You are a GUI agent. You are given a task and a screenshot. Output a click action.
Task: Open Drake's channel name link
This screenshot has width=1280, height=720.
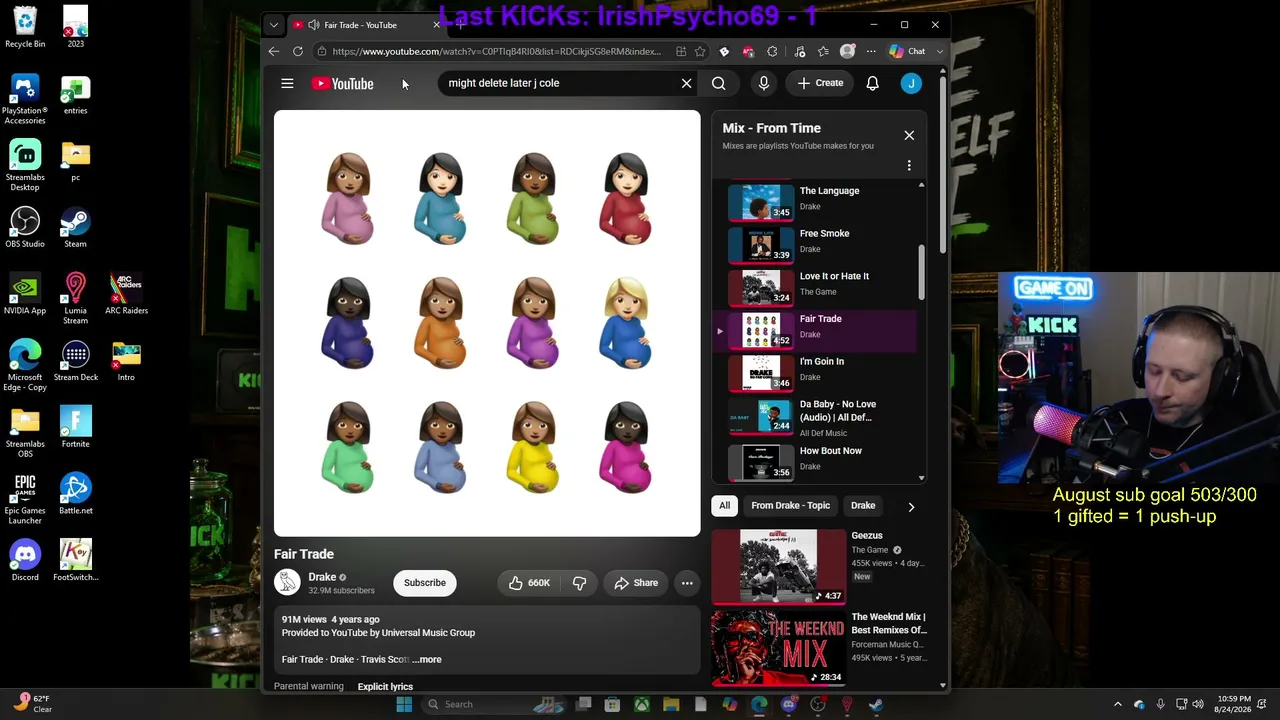[x=322, y=577]
